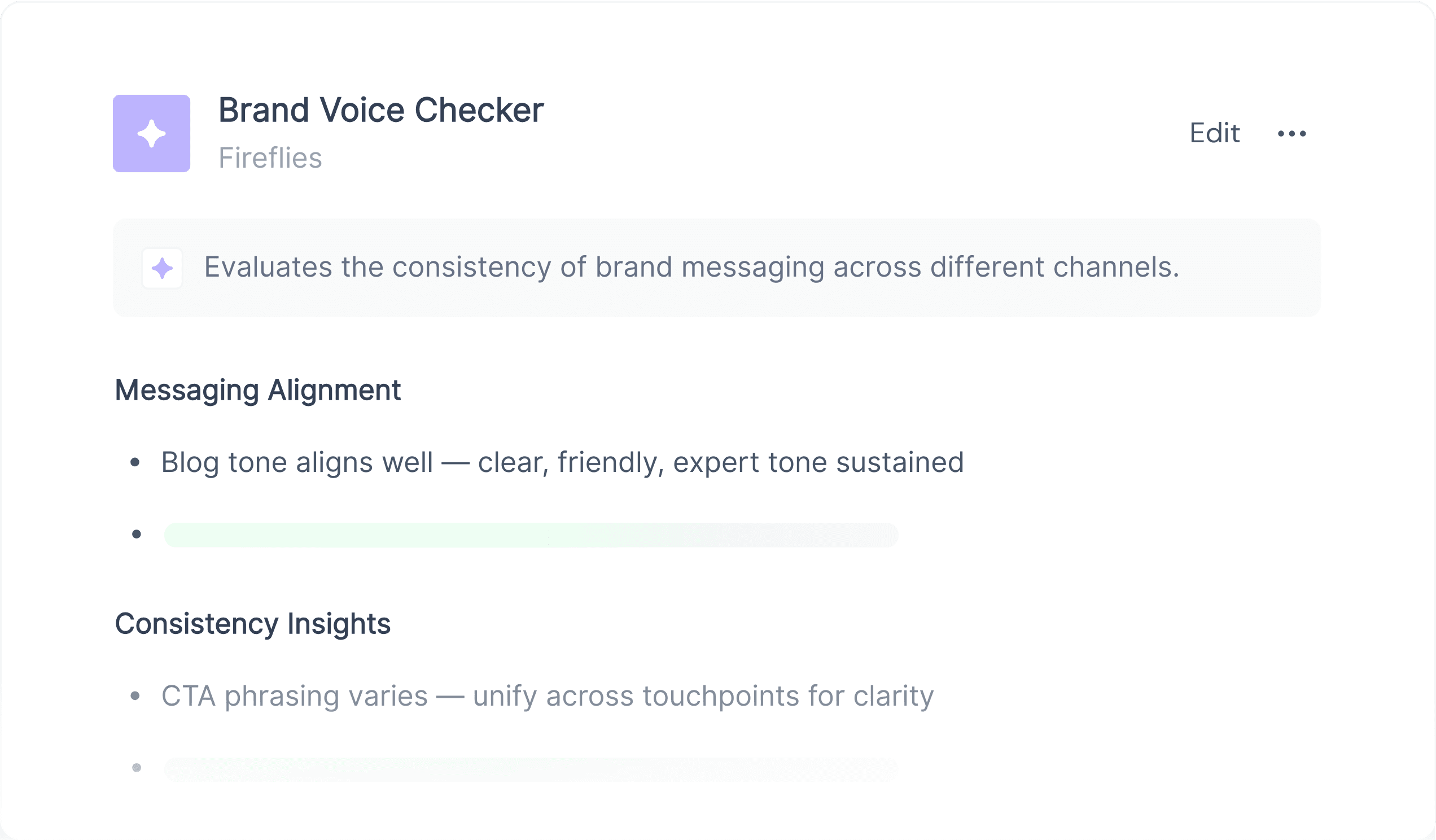The image size is (1436, 840).
Task: Click the phrase unify across touchpoints
Action: pyautogui.click(x=636, y=697)
